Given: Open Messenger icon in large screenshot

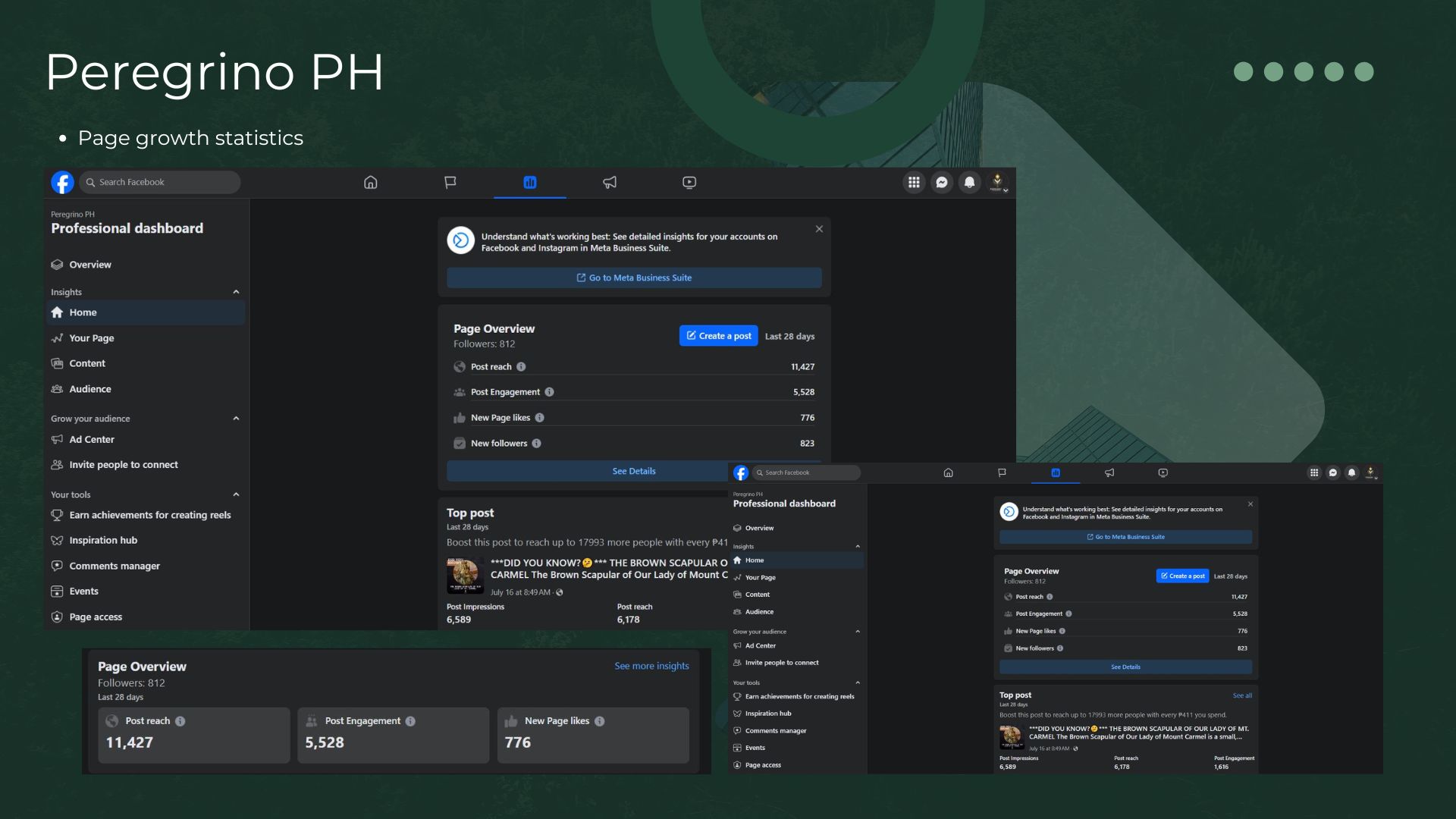Looking at the screenshot, I should (x=942, y=182).
